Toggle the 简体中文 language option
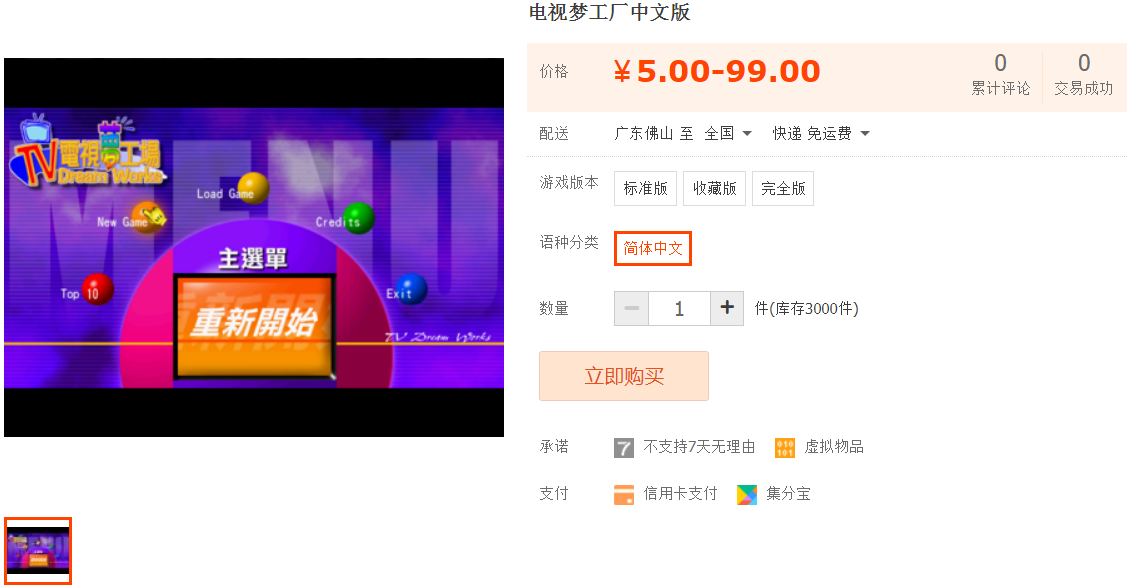The image size is (1130, 585). (x=653, y=249)
